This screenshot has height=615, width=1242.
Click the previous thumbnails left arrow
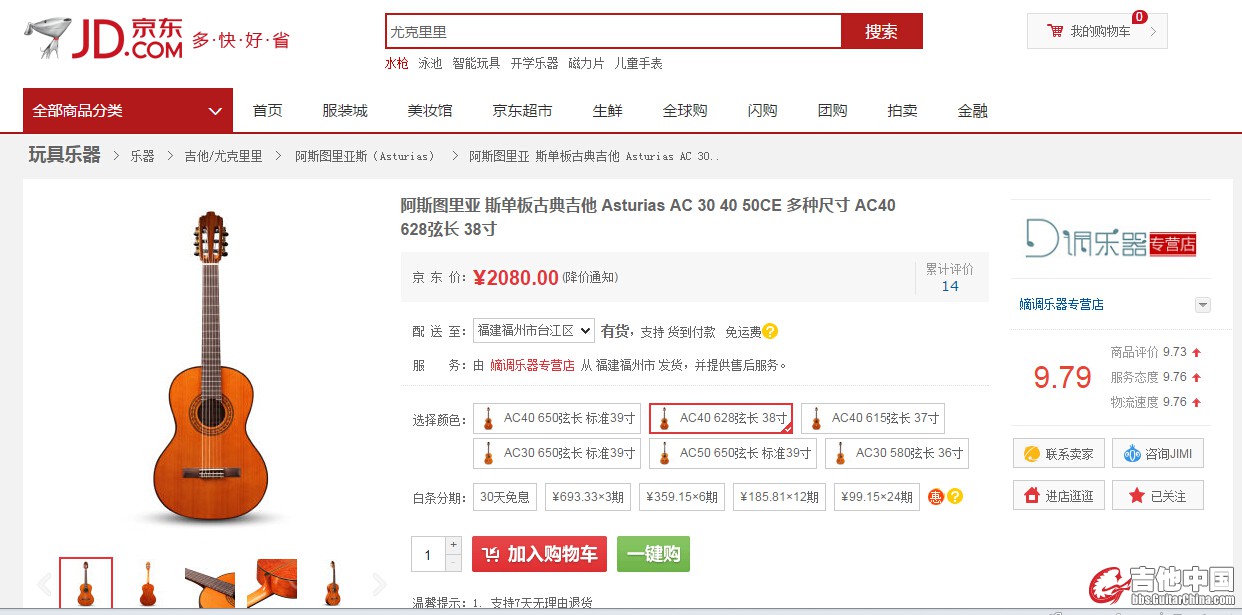(44, 584)
